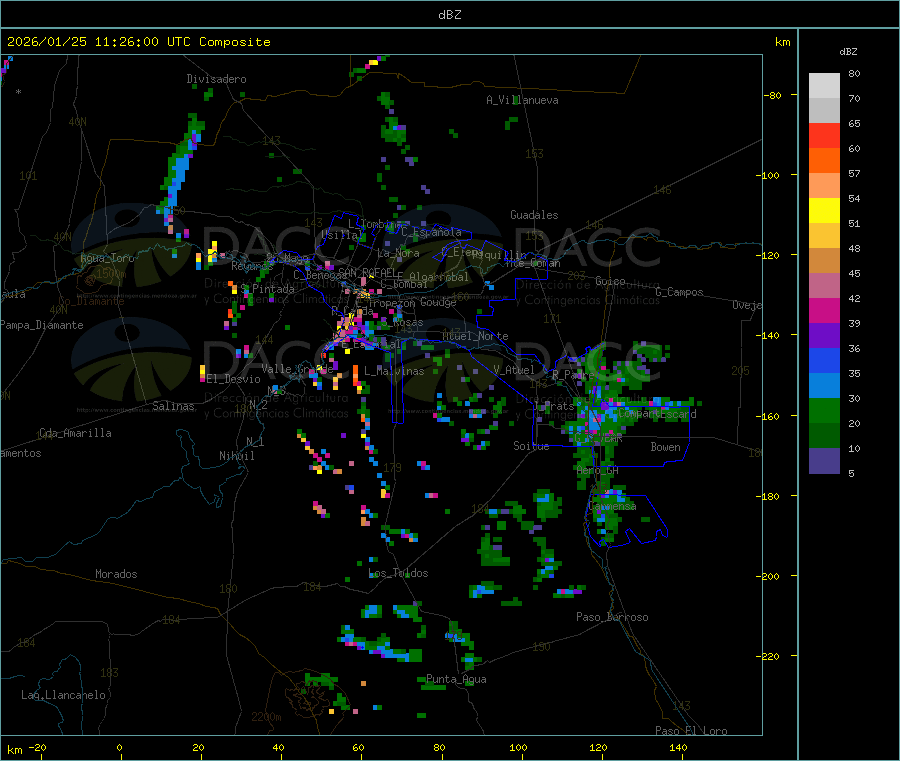900x761 pixels.
Task: Click the '-120' tick on the vertical axis
Action: click(x=771, y=255)
